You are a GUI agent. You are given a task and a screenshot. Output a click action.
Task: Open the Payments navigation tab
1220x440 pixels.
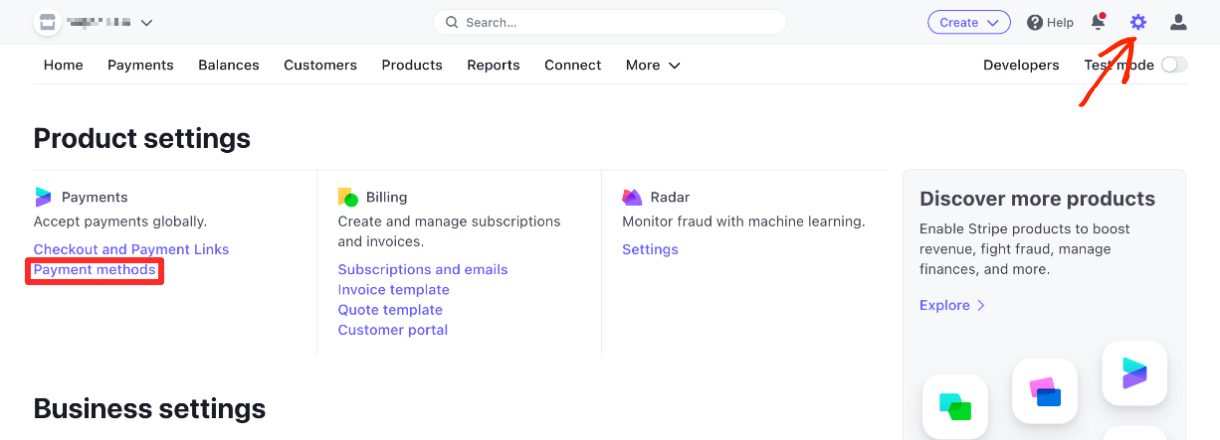(141, 65)
